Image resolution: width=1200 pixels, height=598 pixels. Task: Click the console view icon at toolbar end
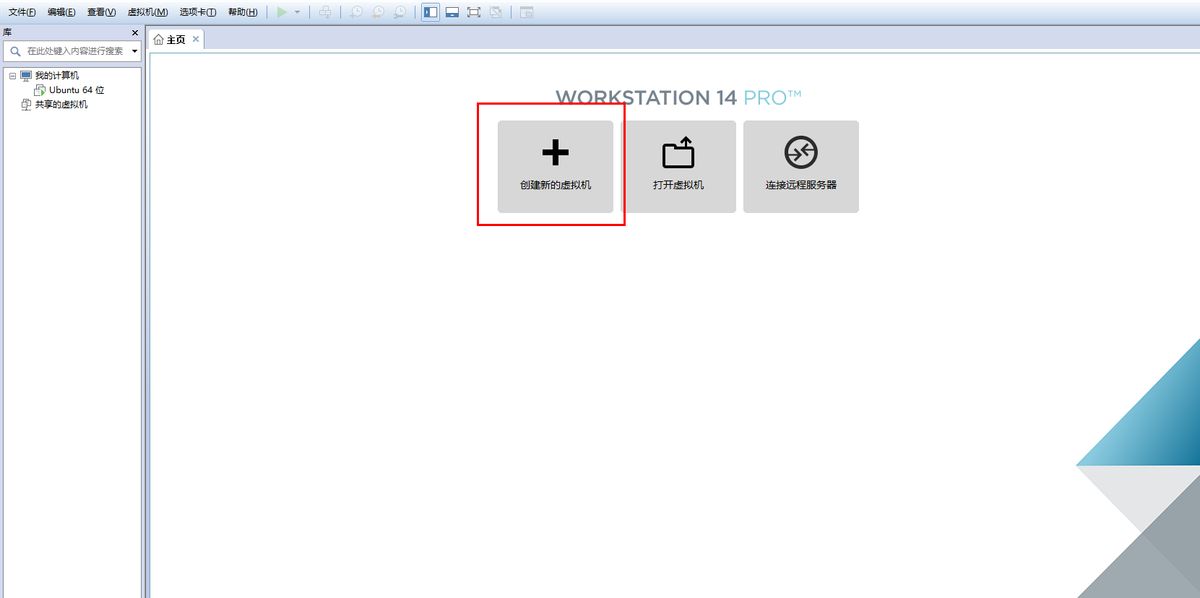click(x=527, y=12)
